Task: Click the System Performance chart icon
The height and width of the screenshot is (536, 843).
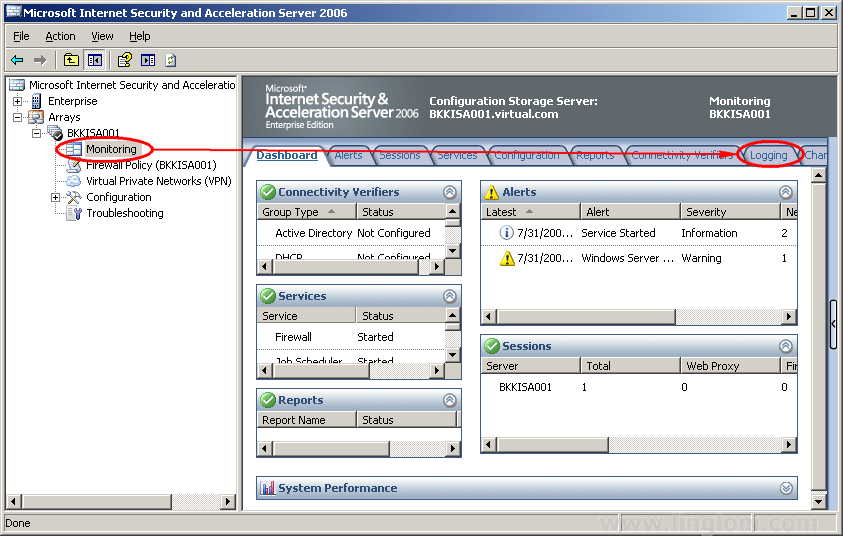Action: tap(268, 488)
